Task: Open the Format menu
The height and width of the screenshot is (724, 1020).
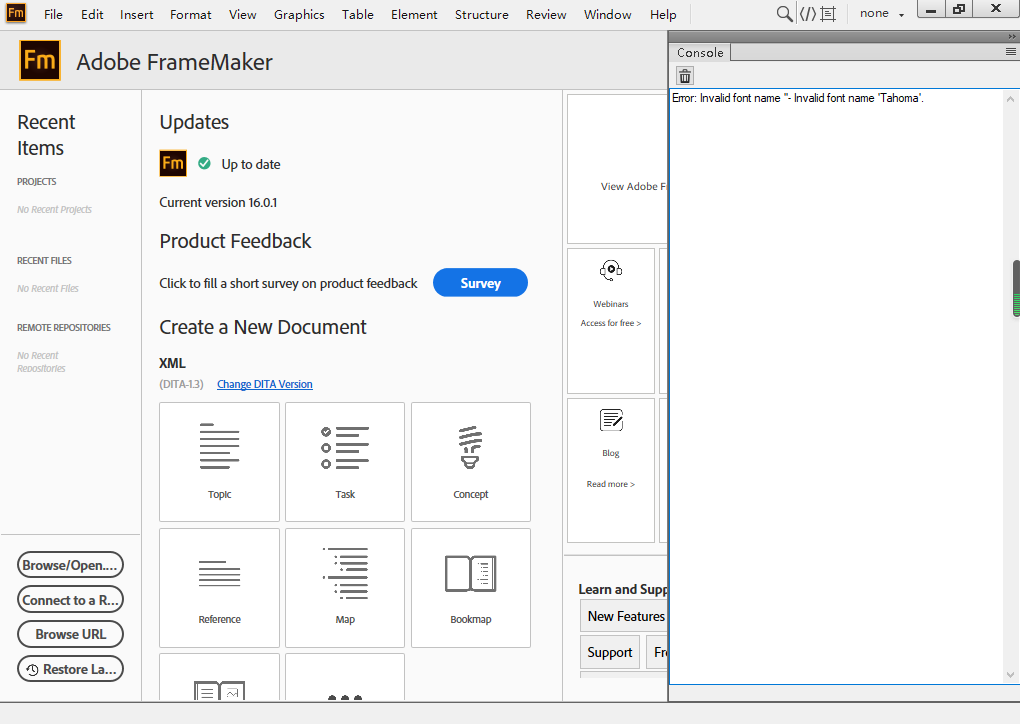Action: (x=191, y=14)
